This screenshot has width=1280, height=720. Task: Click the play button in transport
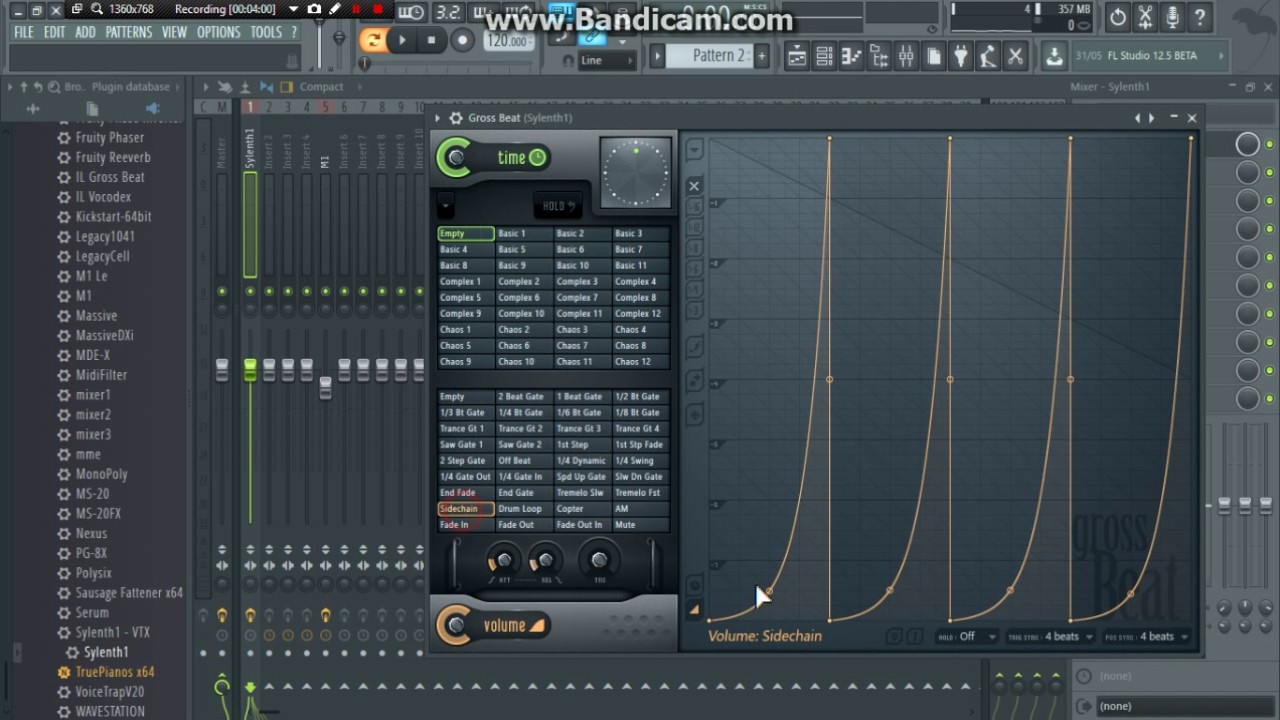click(x=402, y=40)
